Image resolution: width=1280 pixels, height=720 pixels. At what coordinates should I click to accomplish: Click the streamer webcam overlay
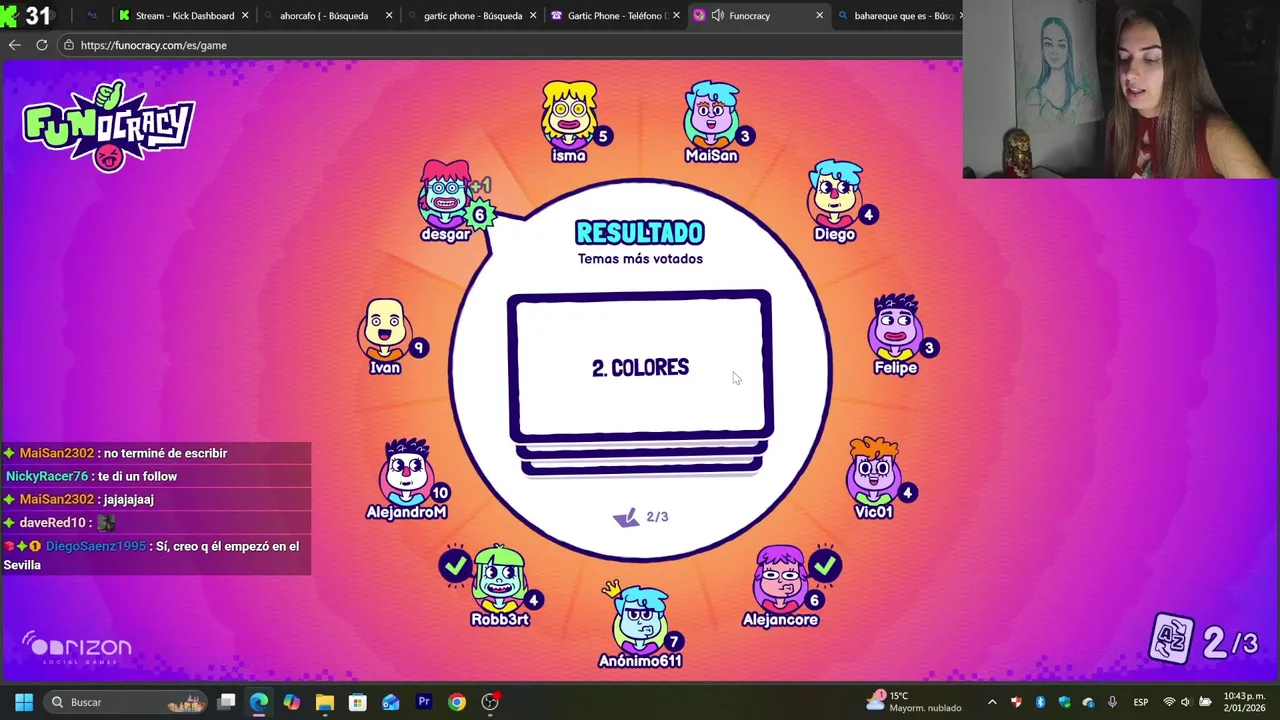(x=1121, y=89)
